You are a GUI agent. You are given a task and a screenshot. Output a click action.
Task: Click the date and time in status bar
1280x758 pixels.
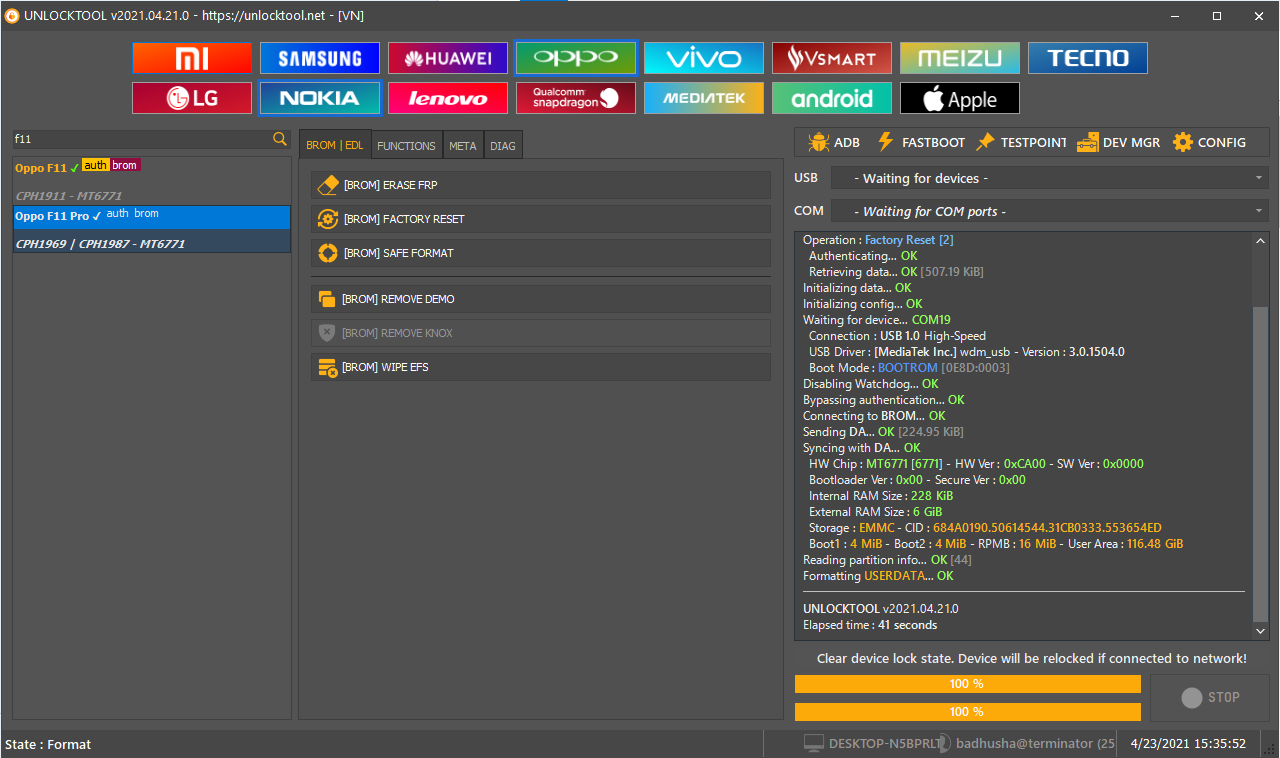tap(1188, 744)
